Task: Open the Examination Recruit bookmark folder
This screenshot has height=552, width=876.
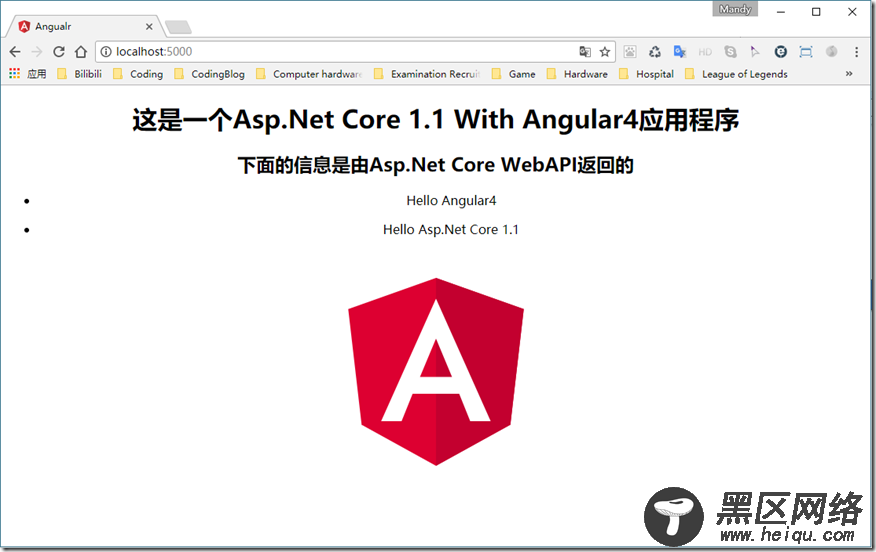Action: point(427,74)
